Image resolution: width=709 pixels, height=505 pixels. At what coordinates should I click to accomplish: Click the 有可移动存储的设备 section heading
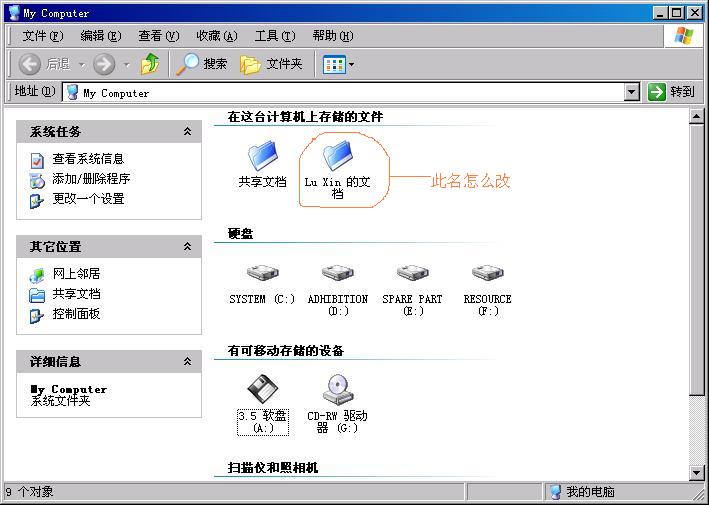(285, 350)
